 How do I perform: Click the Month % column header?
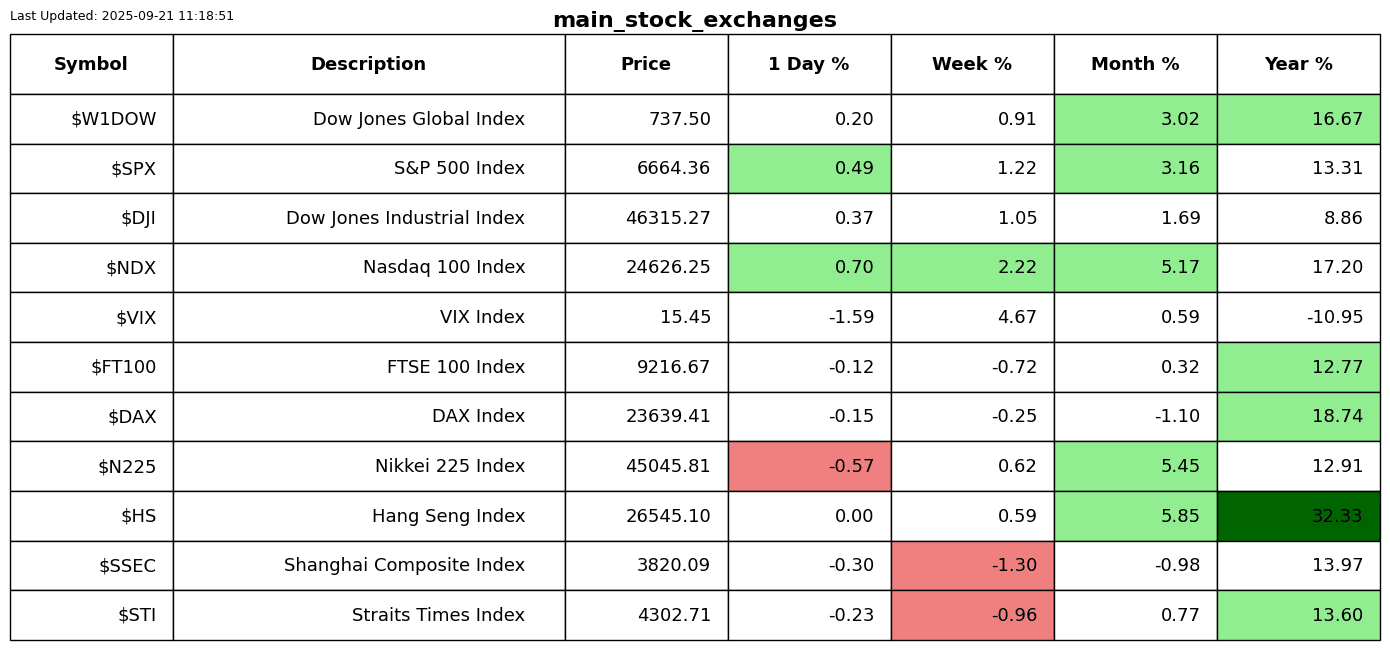(1135, 65)
